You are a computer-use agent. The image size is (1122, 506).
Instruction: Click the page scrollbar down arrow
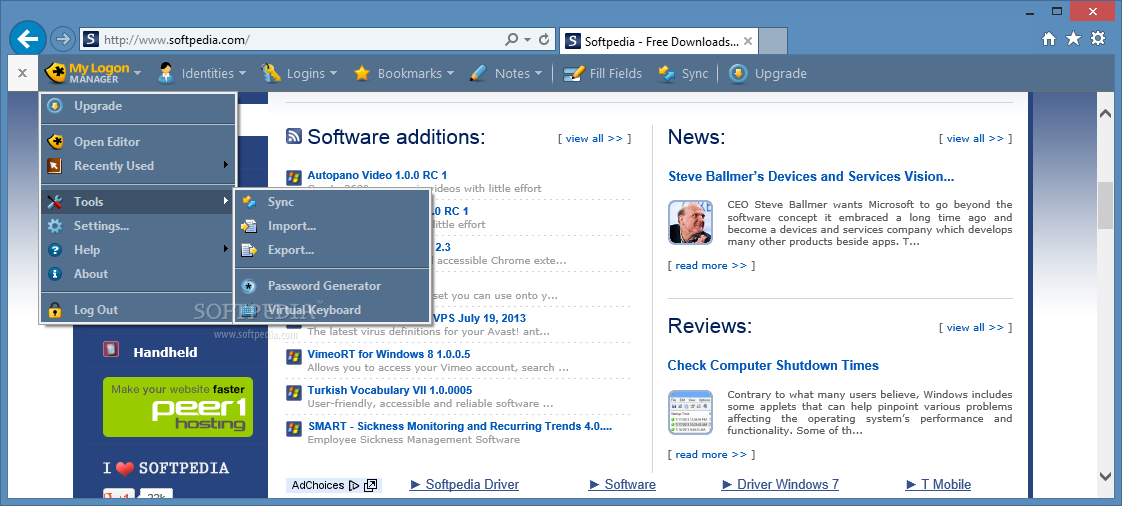point(1105,475)
